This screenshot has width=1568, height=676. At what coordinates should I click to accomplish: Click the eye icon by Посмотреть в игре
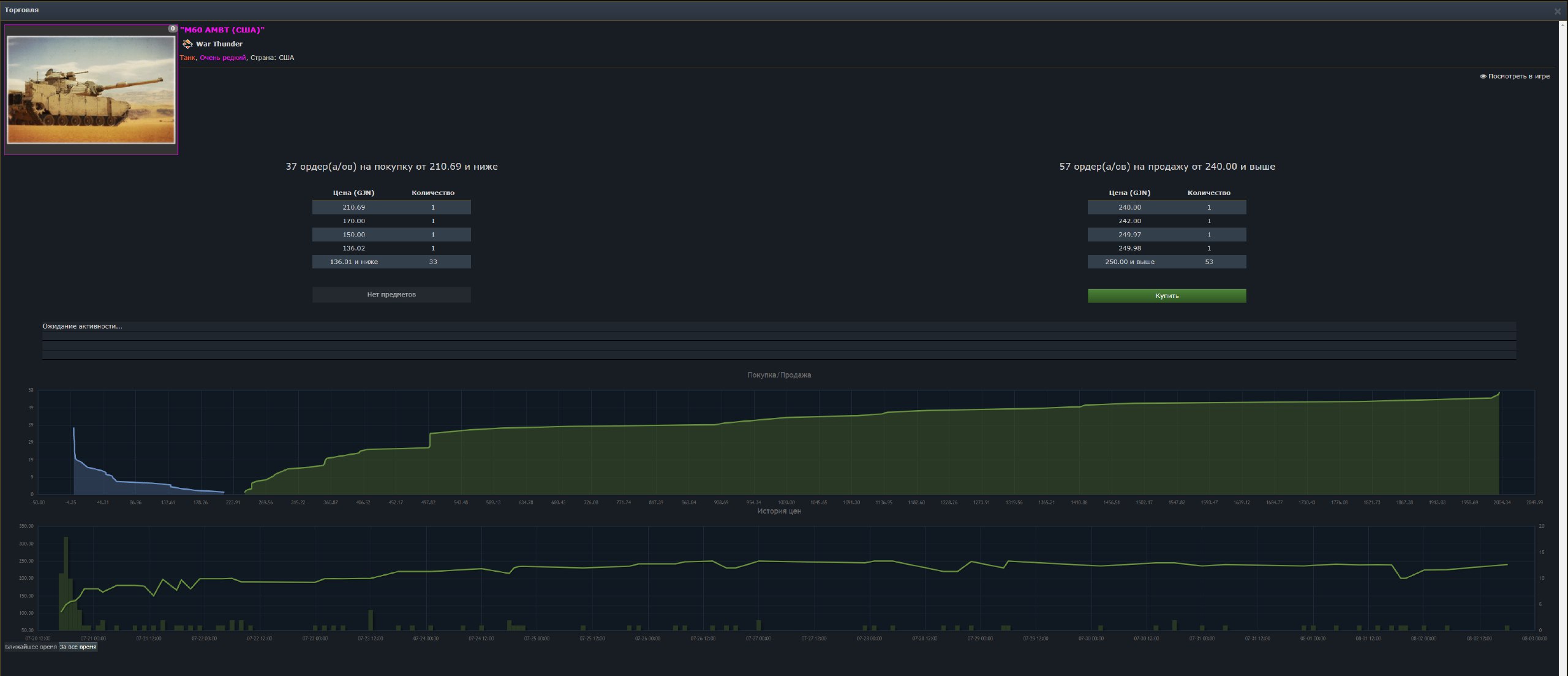(x=1483, y=77)
